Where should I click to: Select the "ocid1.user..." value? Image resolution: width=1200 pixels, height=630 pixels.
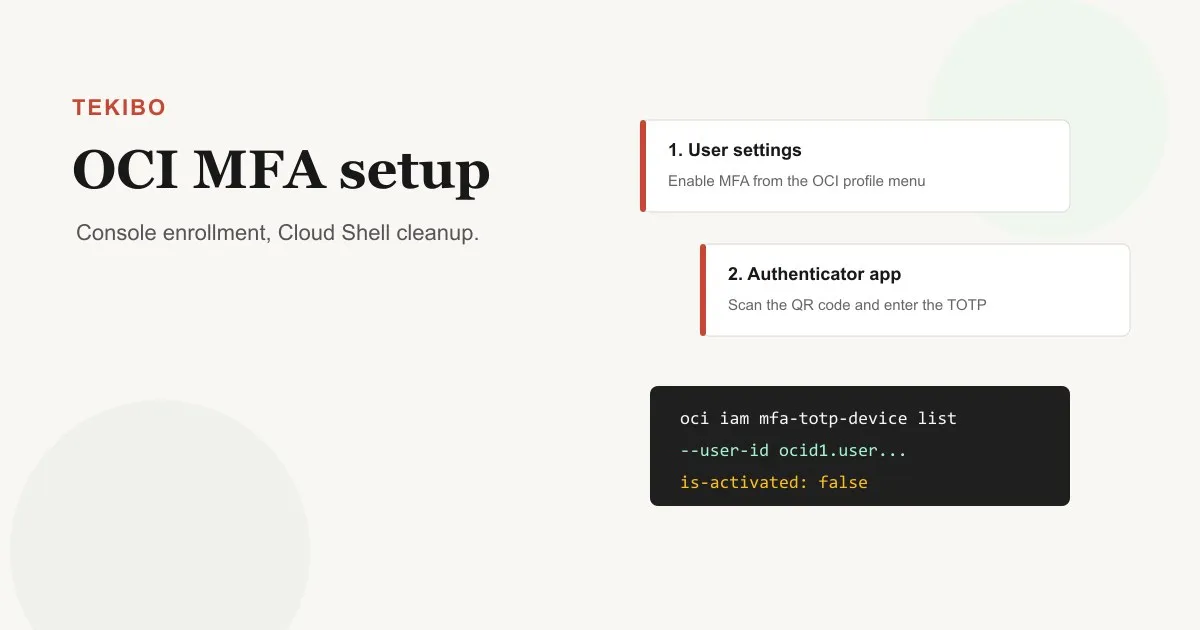(843, 450)
